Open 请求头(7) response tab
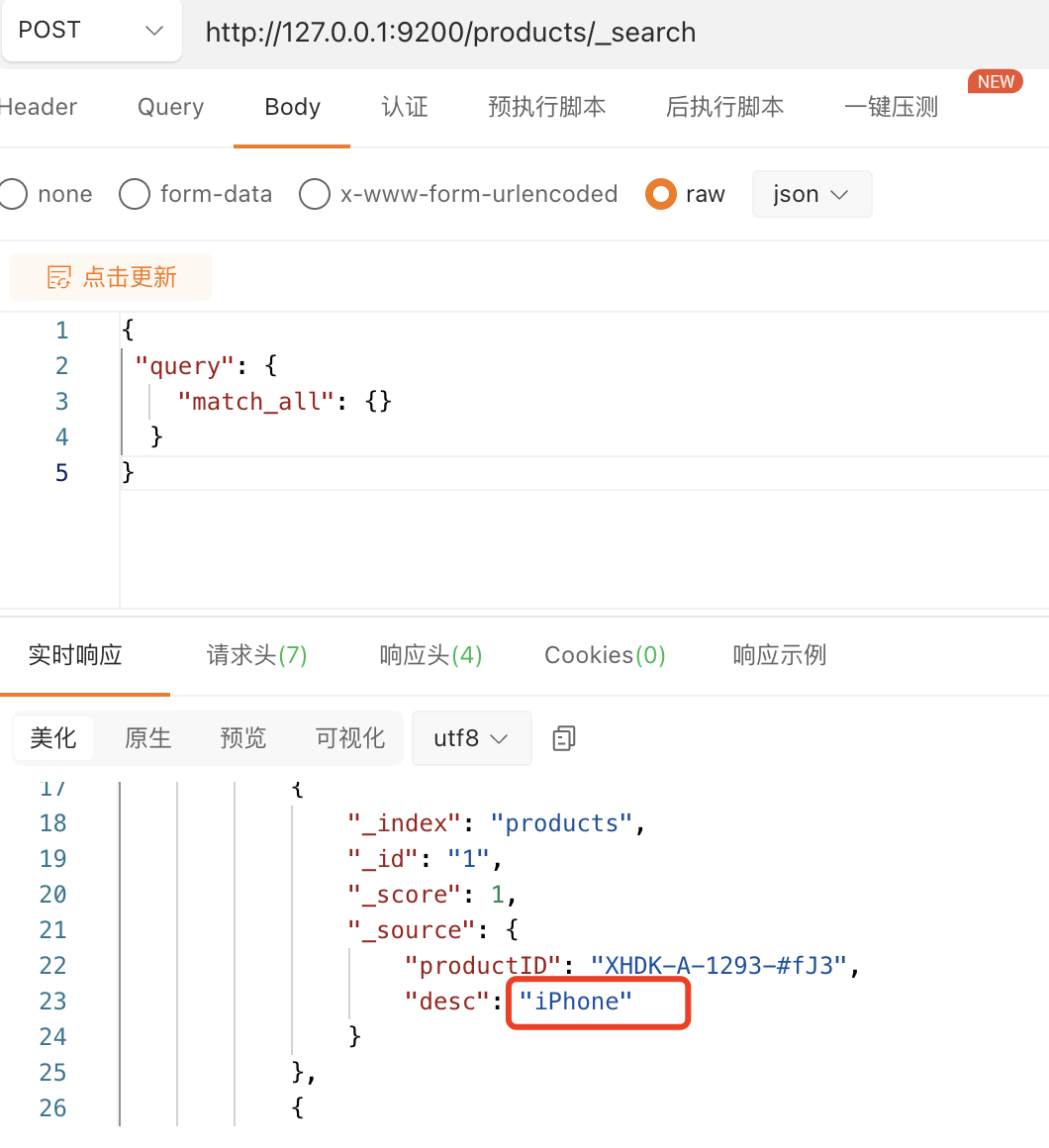Viewport: 1049px width, 1148px height. [x=257, y=654]
